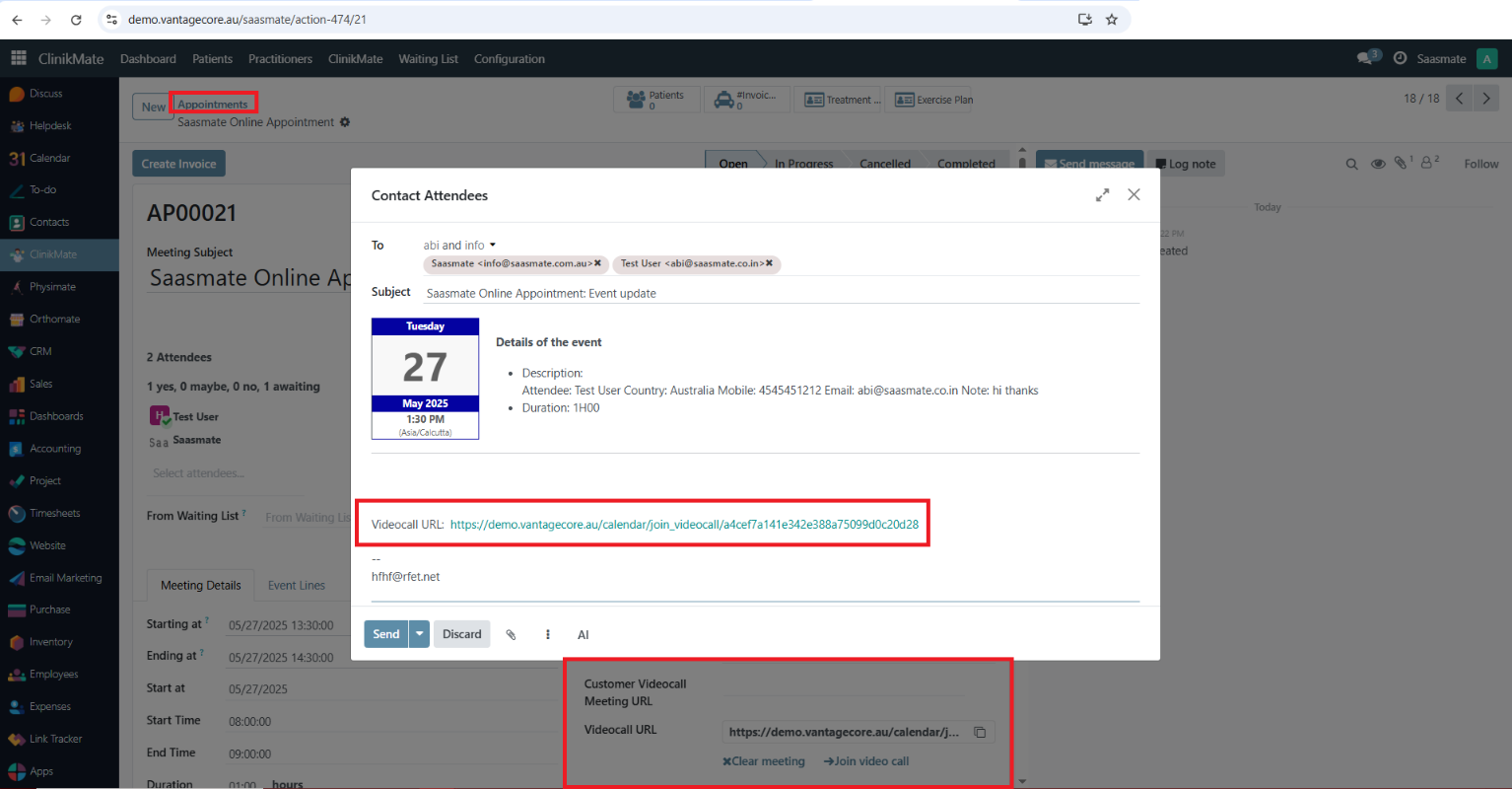The width and height of the screenshot is (1512, 789).
Task: Open more options with the kebab menu
Action: tap(547, 634)
